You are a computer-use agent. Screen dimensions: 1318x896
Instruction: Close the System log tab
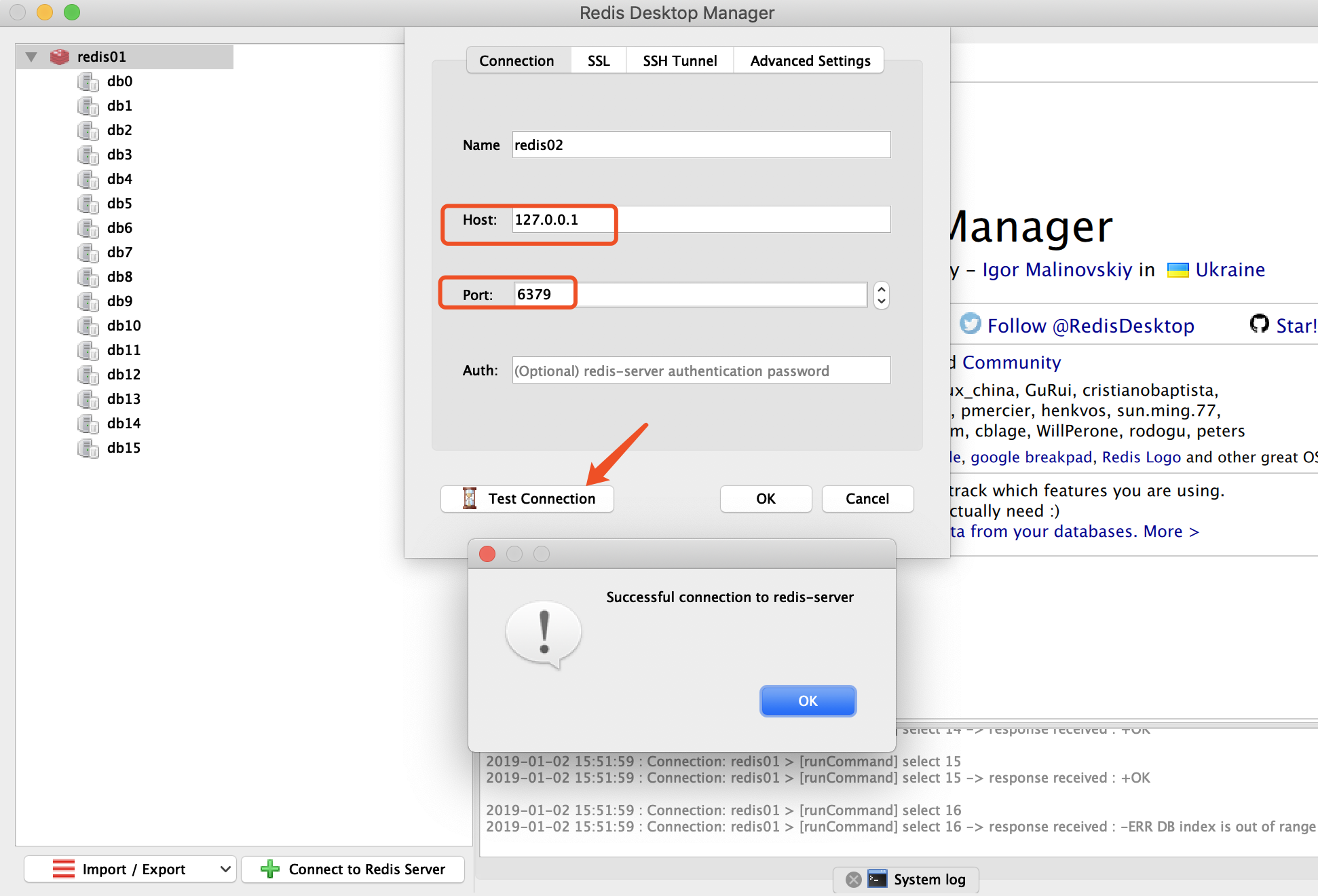coord(853,880)
